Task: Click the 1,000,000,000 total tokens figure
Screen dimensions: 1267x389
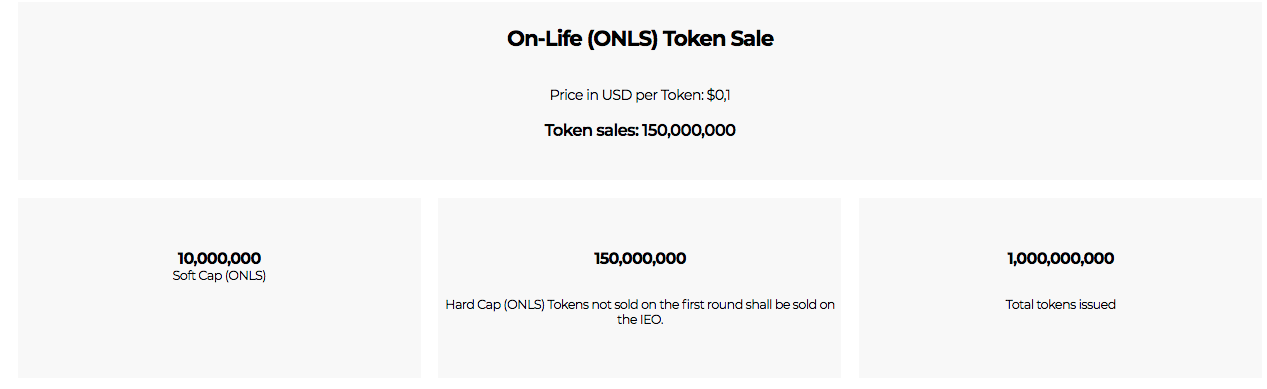Action: [1060, 258]
